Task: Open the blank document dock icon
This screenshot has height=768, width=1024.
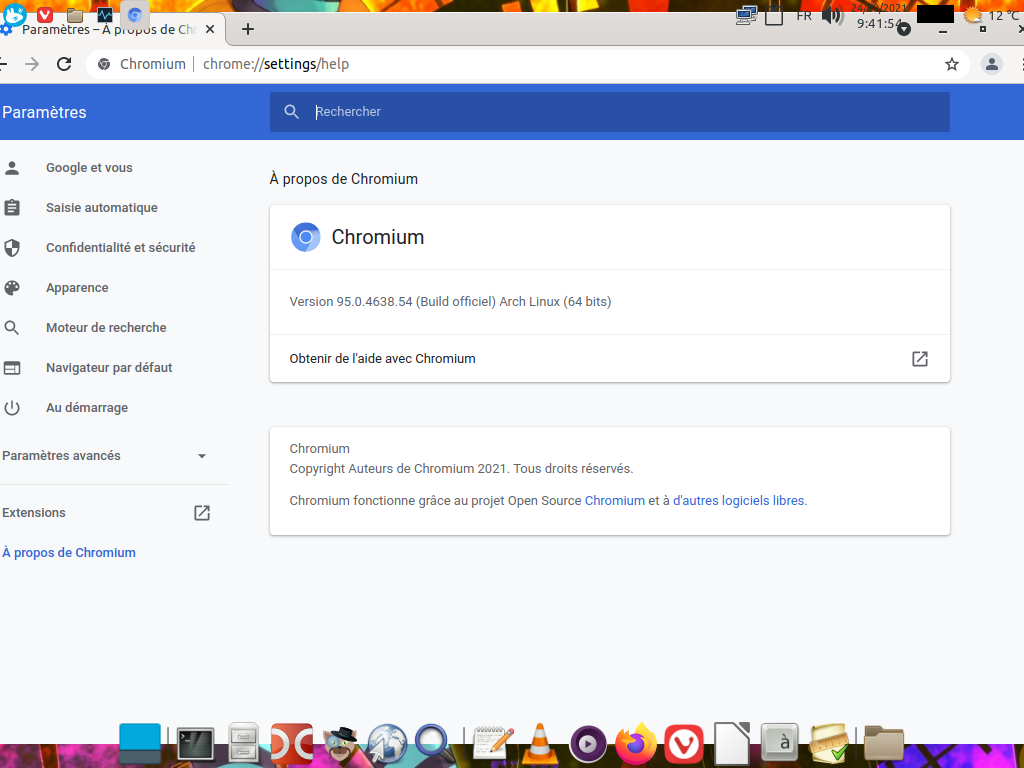Action: pos(731,743)
